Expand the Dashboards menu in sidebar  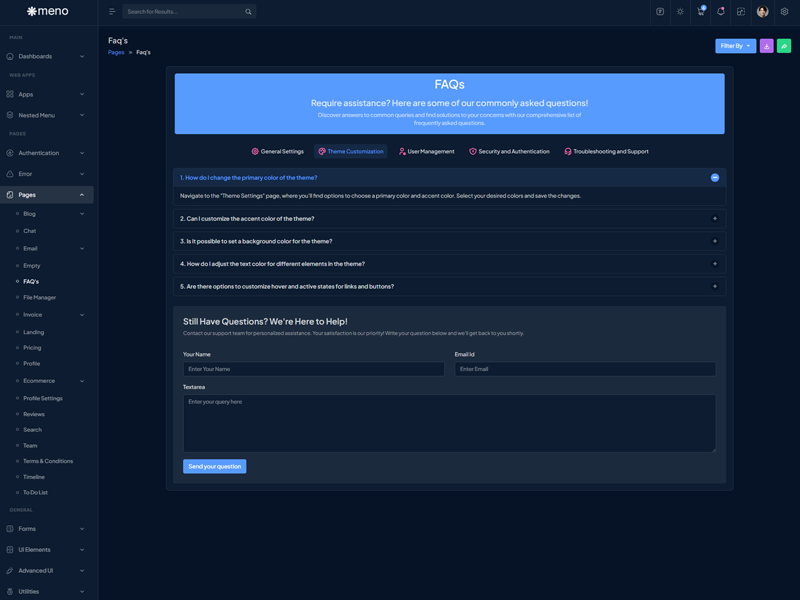click(x=48, y=56)
